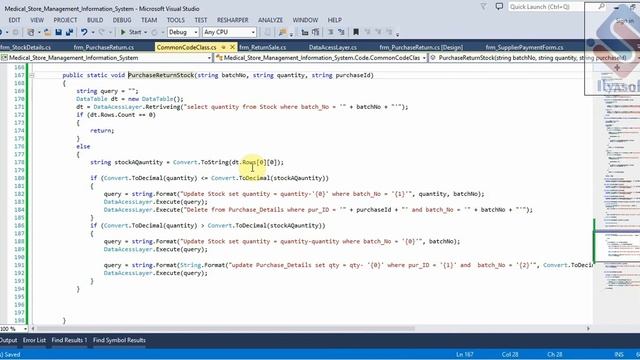Viewport: 640px width, 360px height.
Task: Click the Undo arrow icon
Action: (x=84, y=32)
